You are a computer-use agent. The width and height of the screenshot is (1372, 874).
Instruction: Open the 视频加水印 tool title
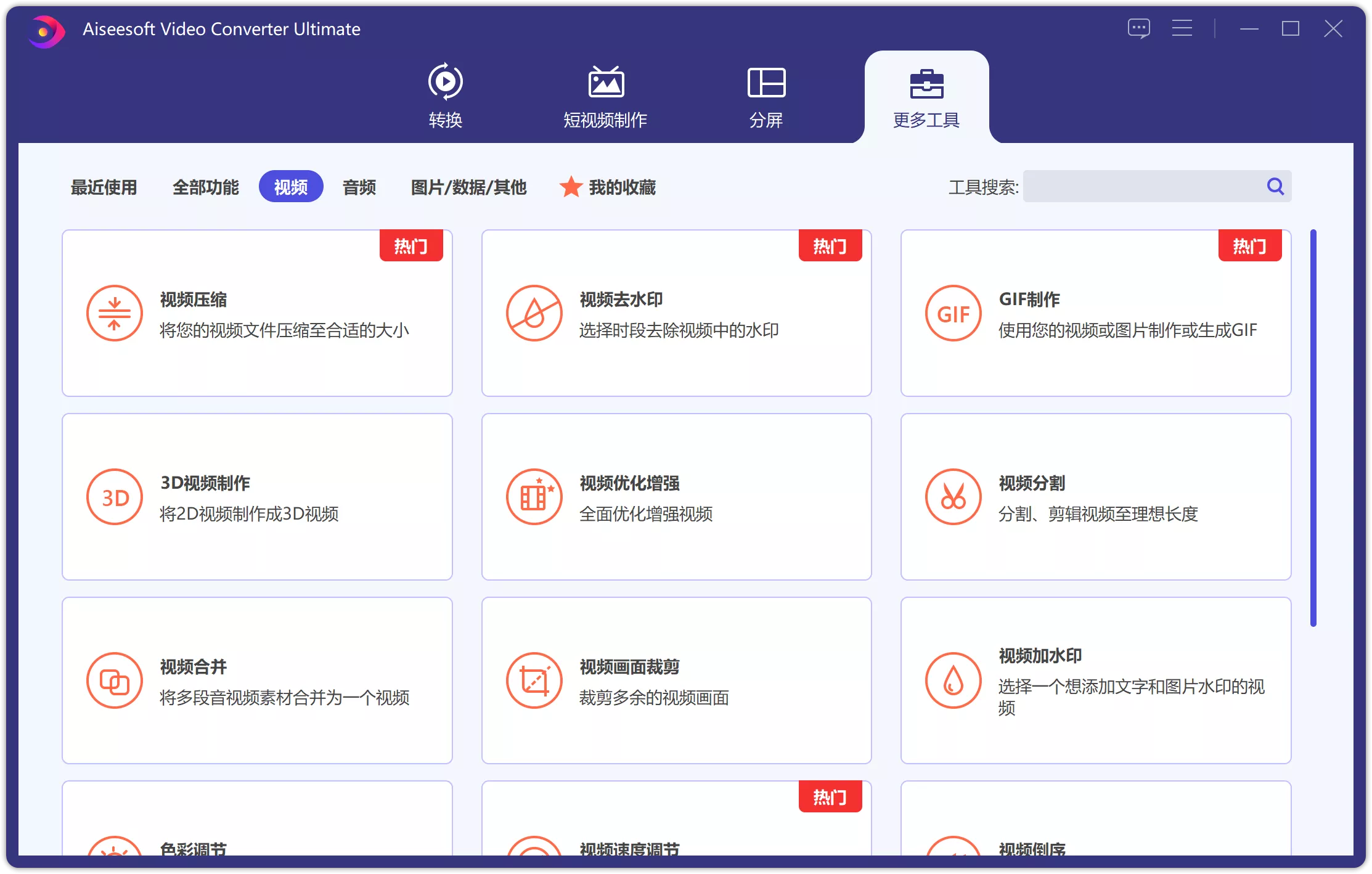click(1040, 656)
